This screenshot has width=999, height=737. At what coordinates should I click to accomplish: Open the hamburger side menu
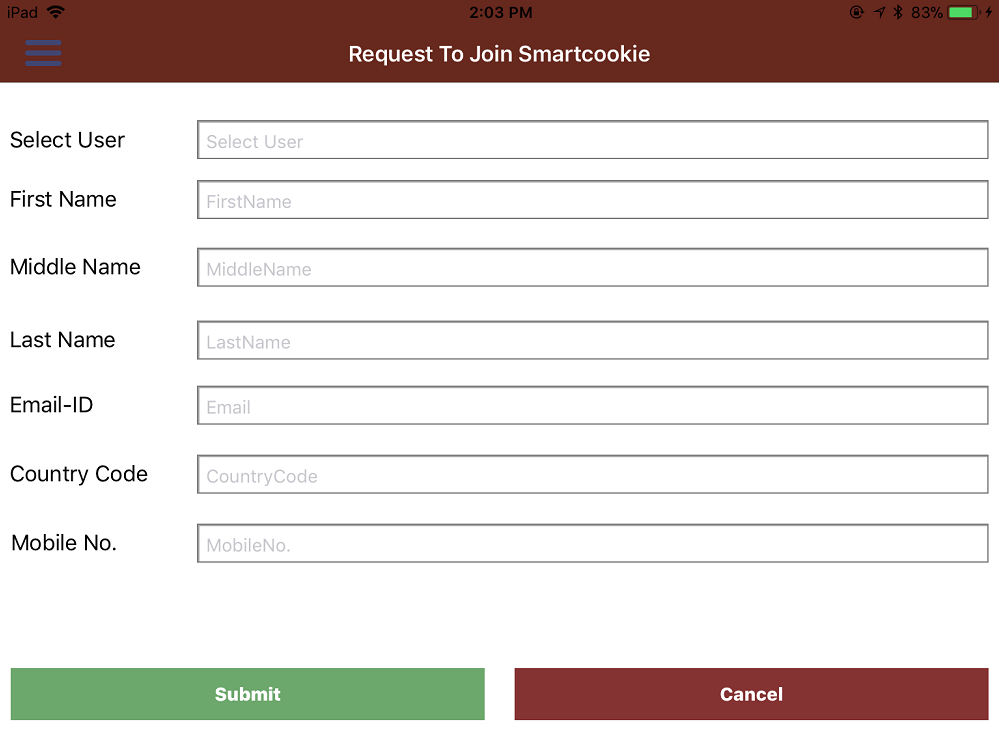[44, 53]
